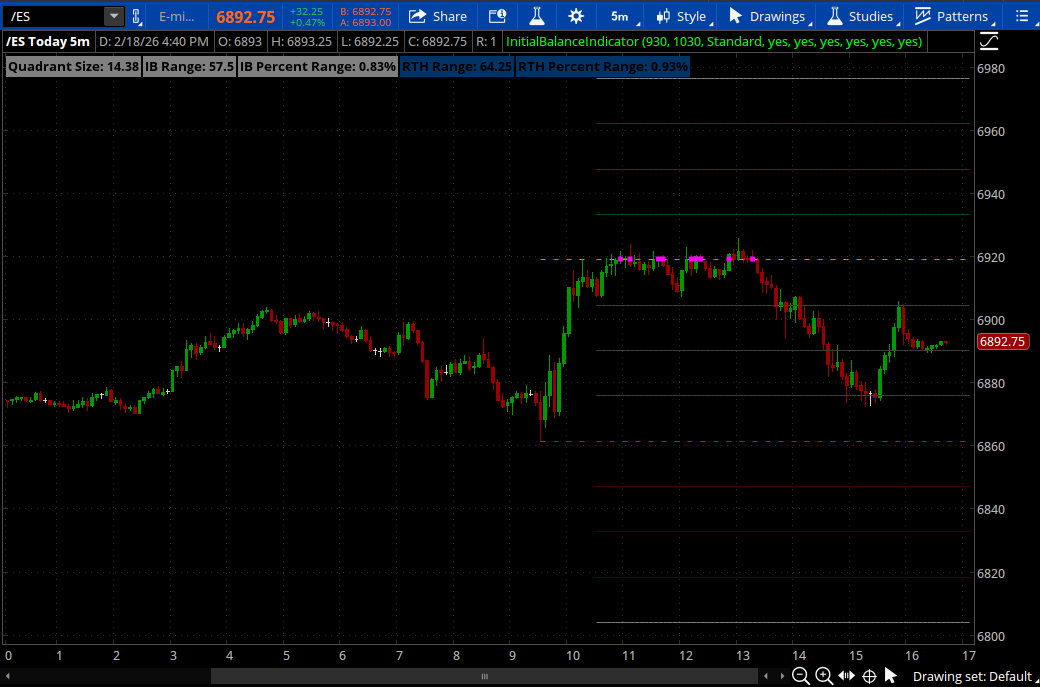Open the Drawings menu
This screenshot has width=1040, height=687.
click(767, 16)
